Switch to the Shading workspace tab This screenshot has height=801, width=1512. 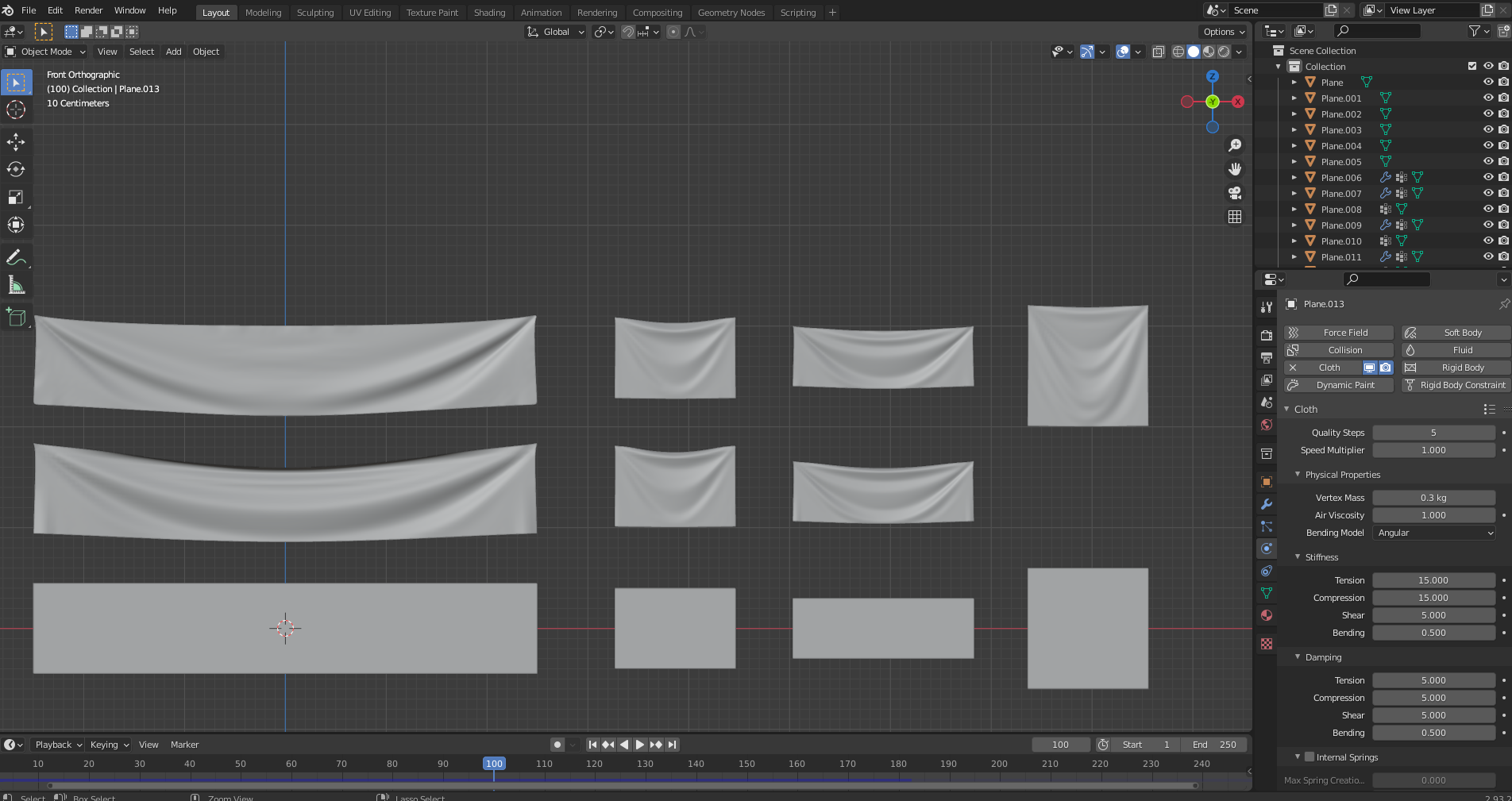point(489,13)
